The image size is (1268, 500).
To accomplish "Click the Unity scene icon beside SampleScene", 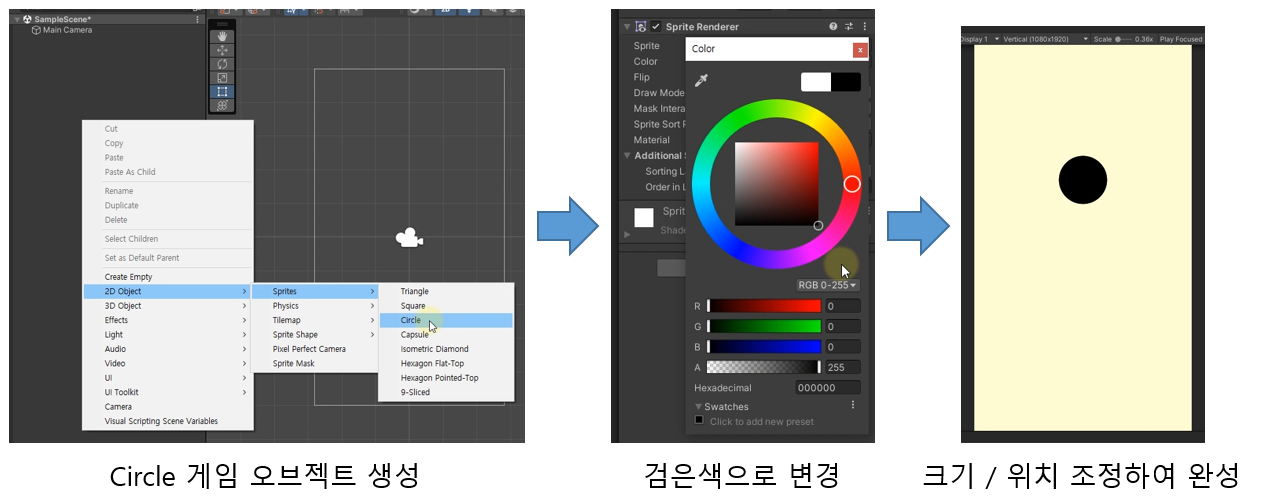I will pos(25,19).
